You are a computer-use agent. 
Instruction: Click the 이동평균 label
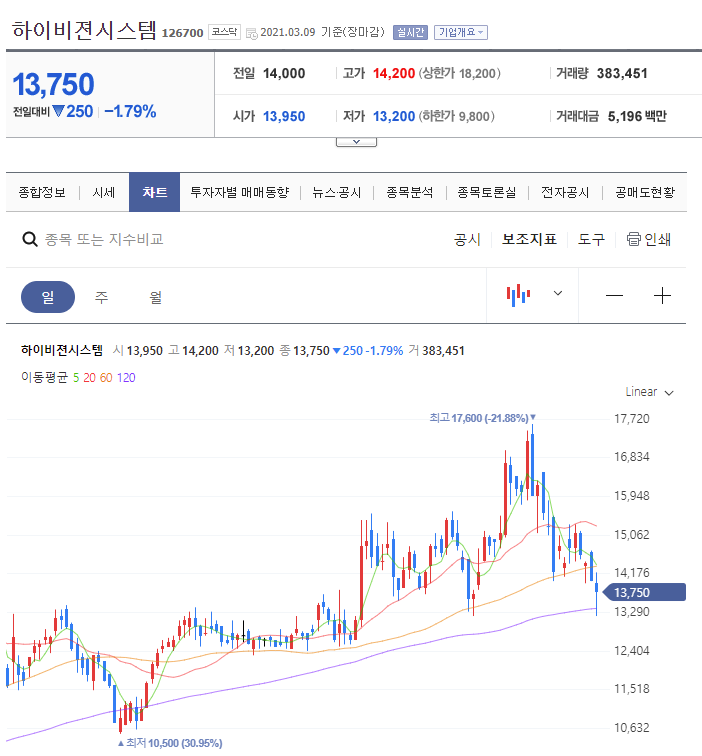(44, 378)
